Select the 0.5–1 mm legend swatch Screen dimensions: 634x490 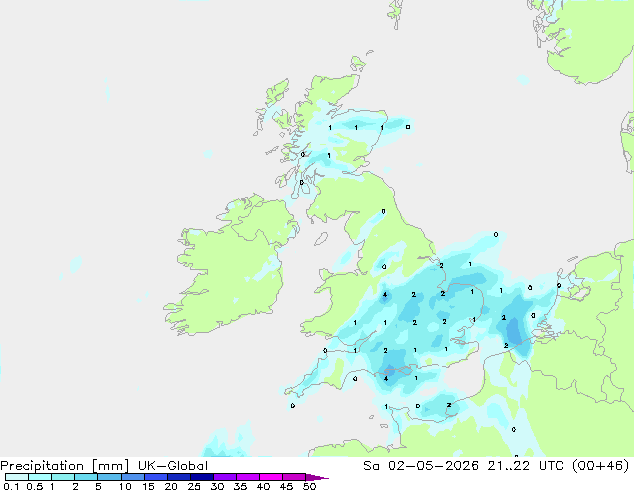(40, 477)
